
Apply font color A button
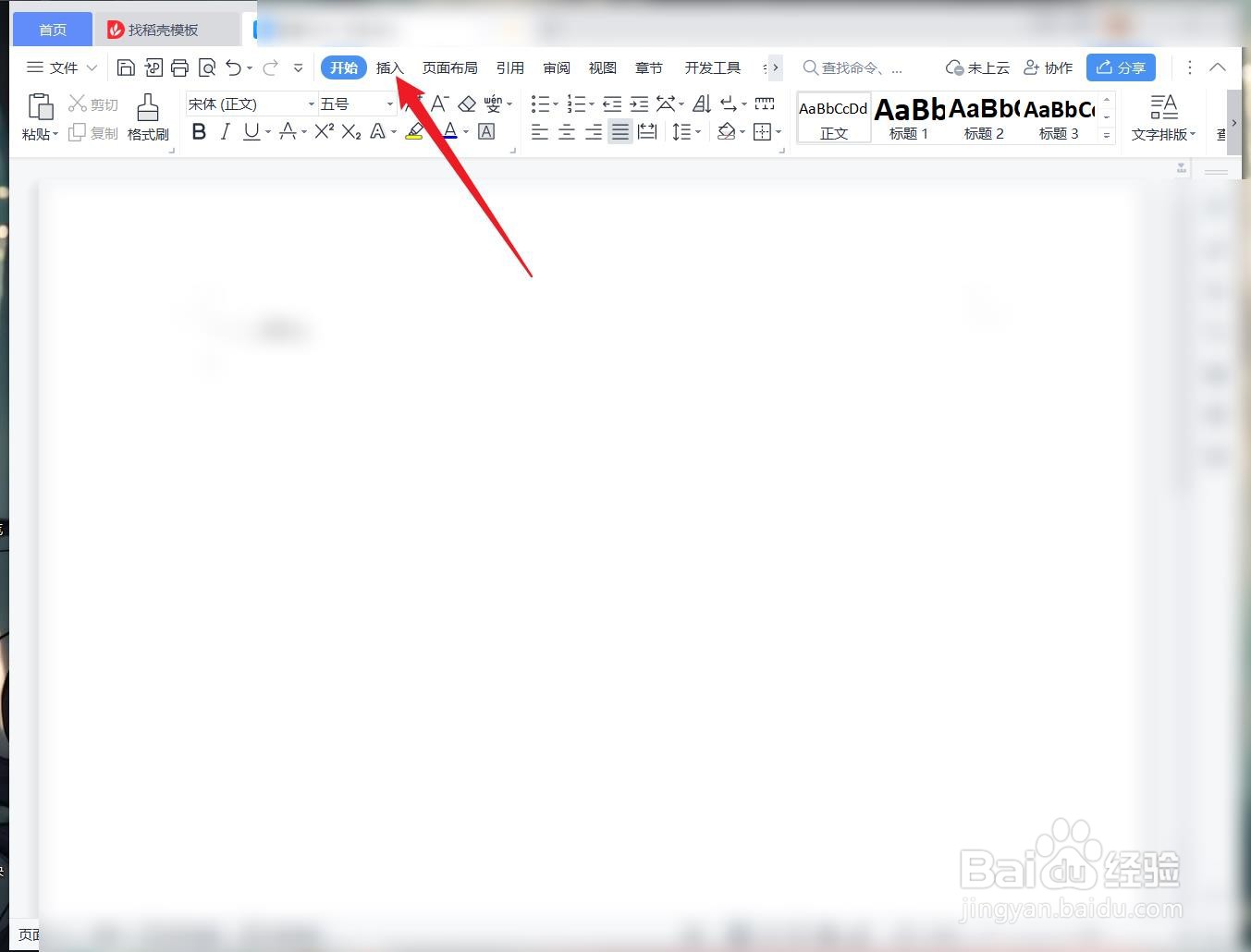[450, 132]
